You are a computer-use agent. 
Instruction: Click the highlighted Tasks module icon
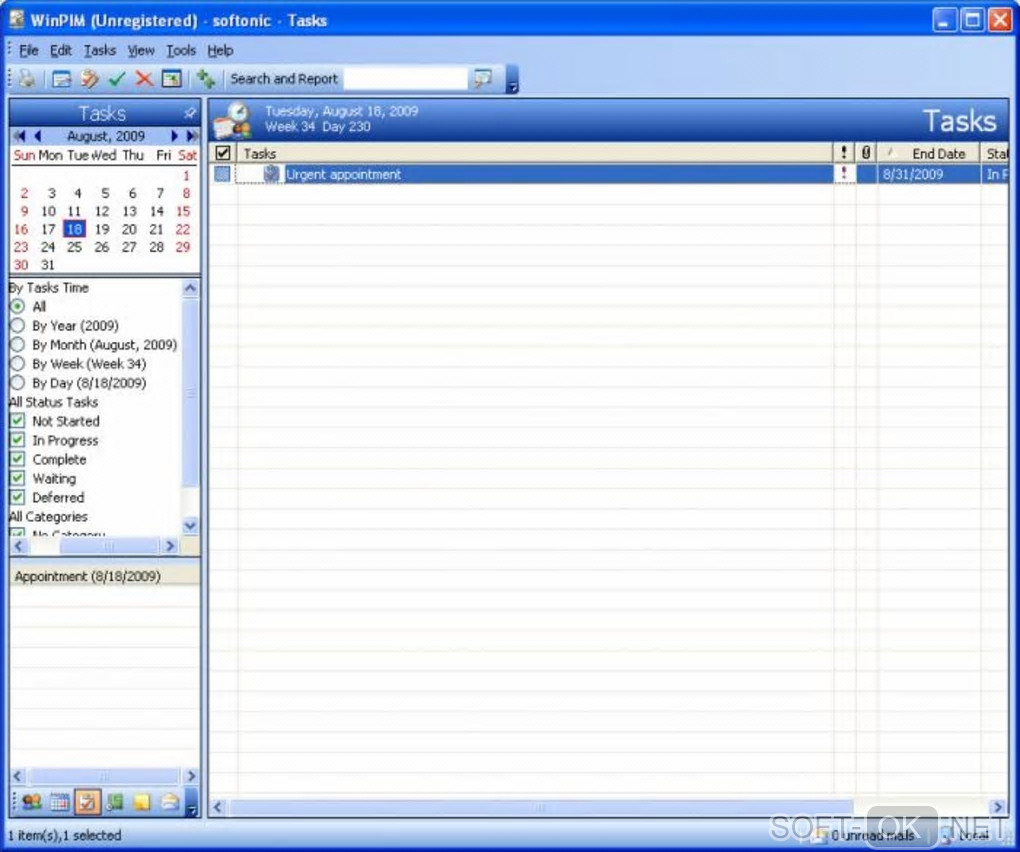[87, 802]
